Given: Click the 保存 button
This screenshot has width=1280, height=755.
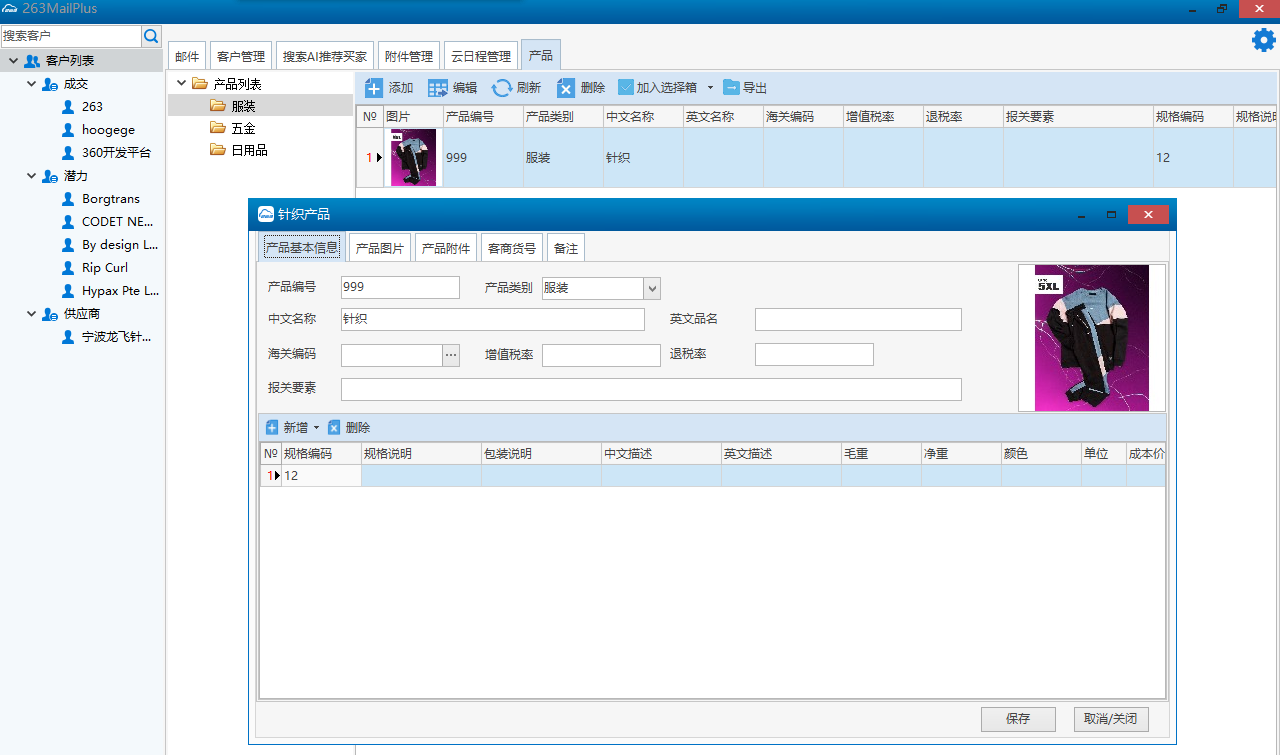Looking at the screenshot, I should click(x=1018, y=719).
